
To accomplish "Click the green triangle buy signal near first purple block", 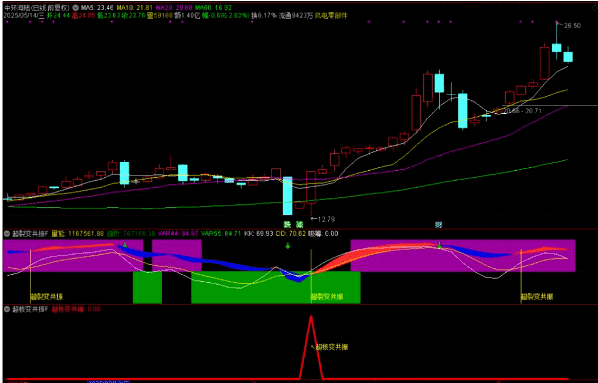I will 125,244.
